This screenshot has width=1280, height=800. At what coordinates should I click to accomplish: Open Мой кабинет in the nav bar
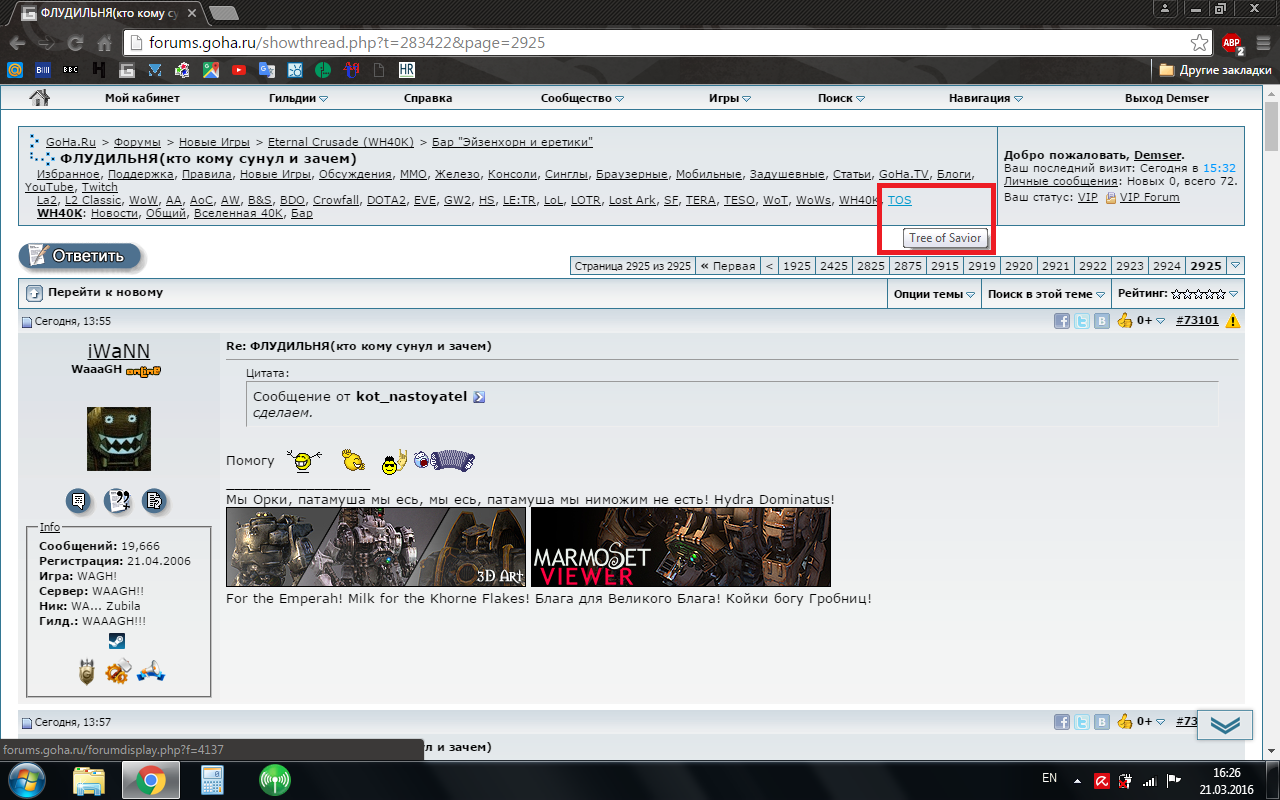click(142, 98)
